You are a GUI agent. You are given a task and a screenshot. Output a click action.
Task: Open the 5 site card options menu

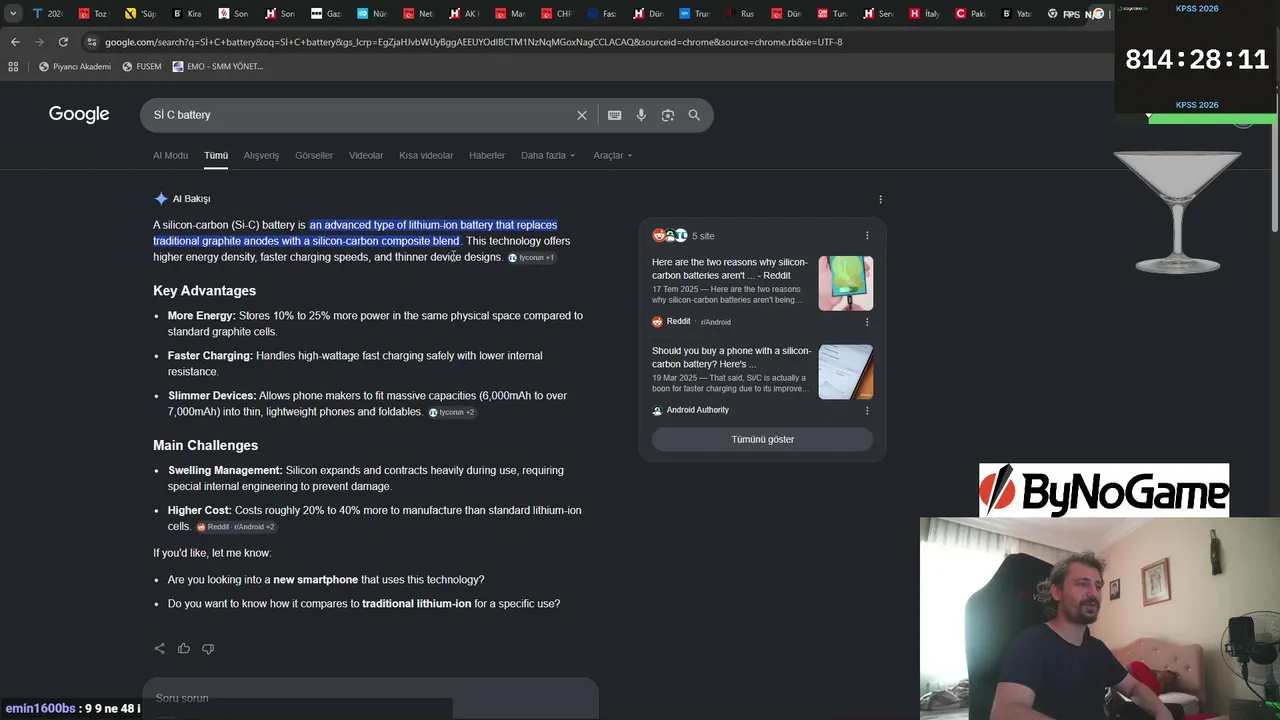pyautogui.click(x=867, y=236)
